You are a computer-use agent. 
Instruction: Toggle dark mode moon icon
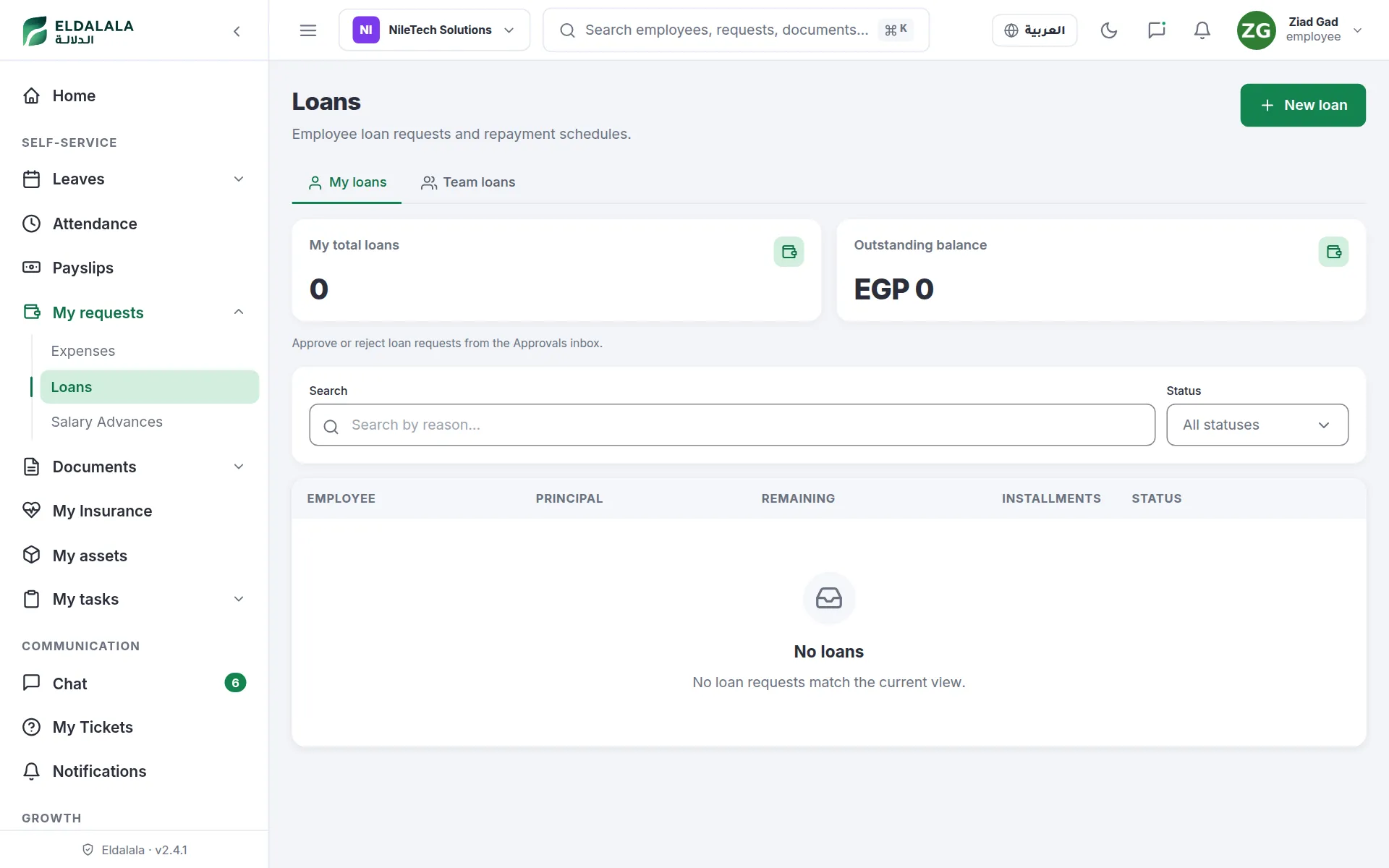pos(1109,30)
